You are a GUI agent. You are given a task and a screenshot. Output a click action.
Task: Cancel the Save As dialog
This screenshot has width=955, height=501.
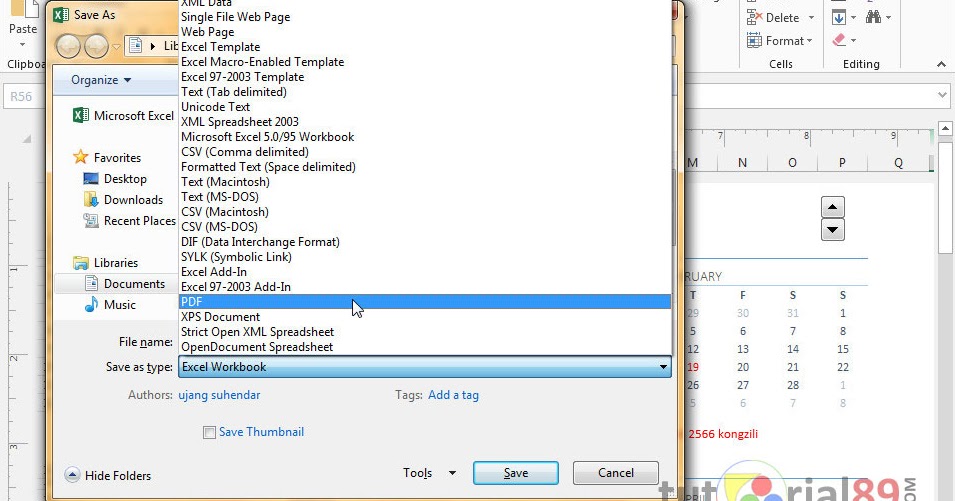pos(616,473)
